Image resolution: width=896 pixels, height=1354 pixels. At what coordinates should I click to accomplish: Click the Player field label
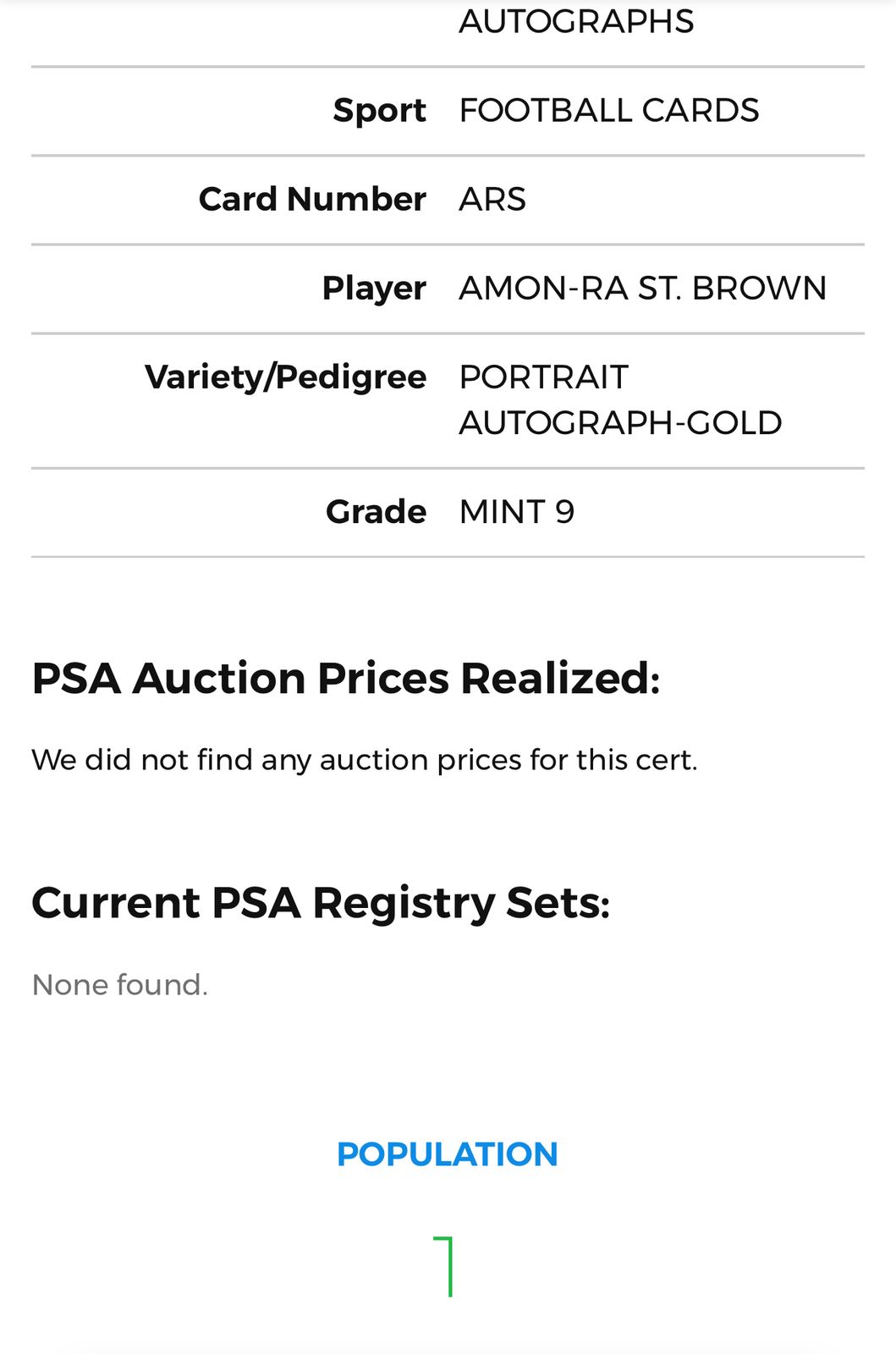[x=374, y=289]
